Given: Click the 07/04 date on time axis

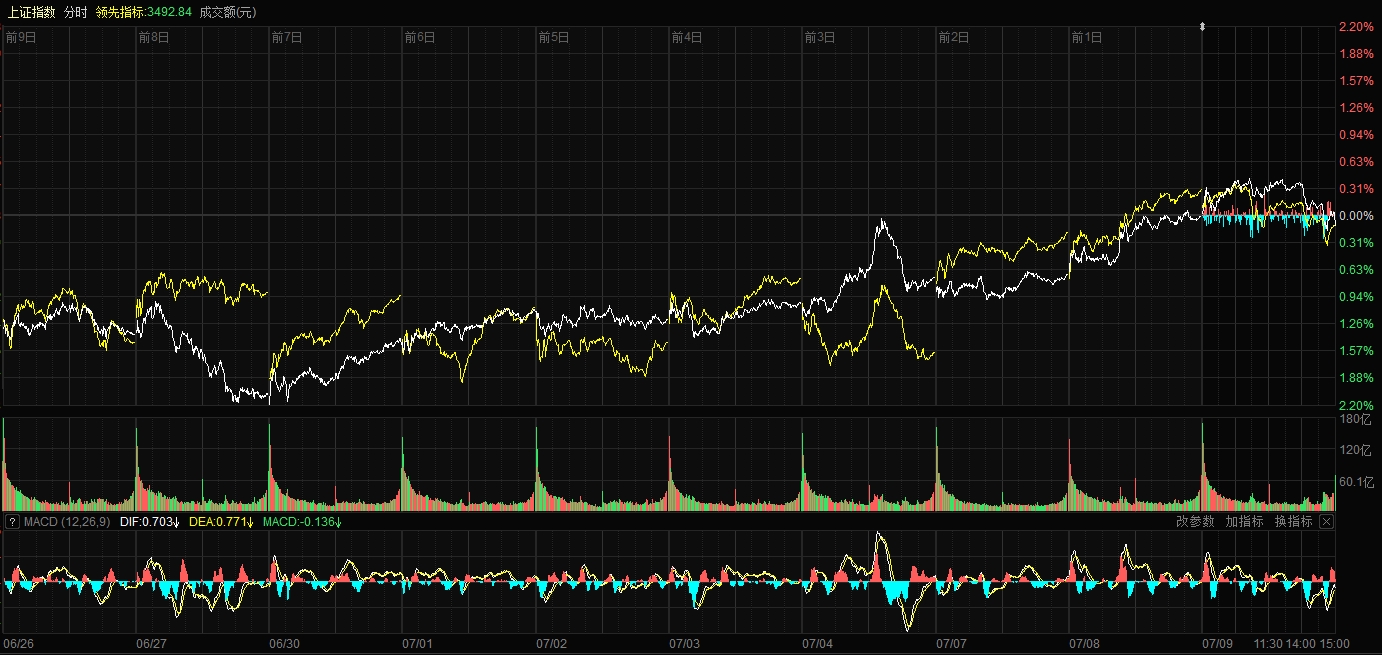Looking at the screenshot, I should [x=817, y=644].
